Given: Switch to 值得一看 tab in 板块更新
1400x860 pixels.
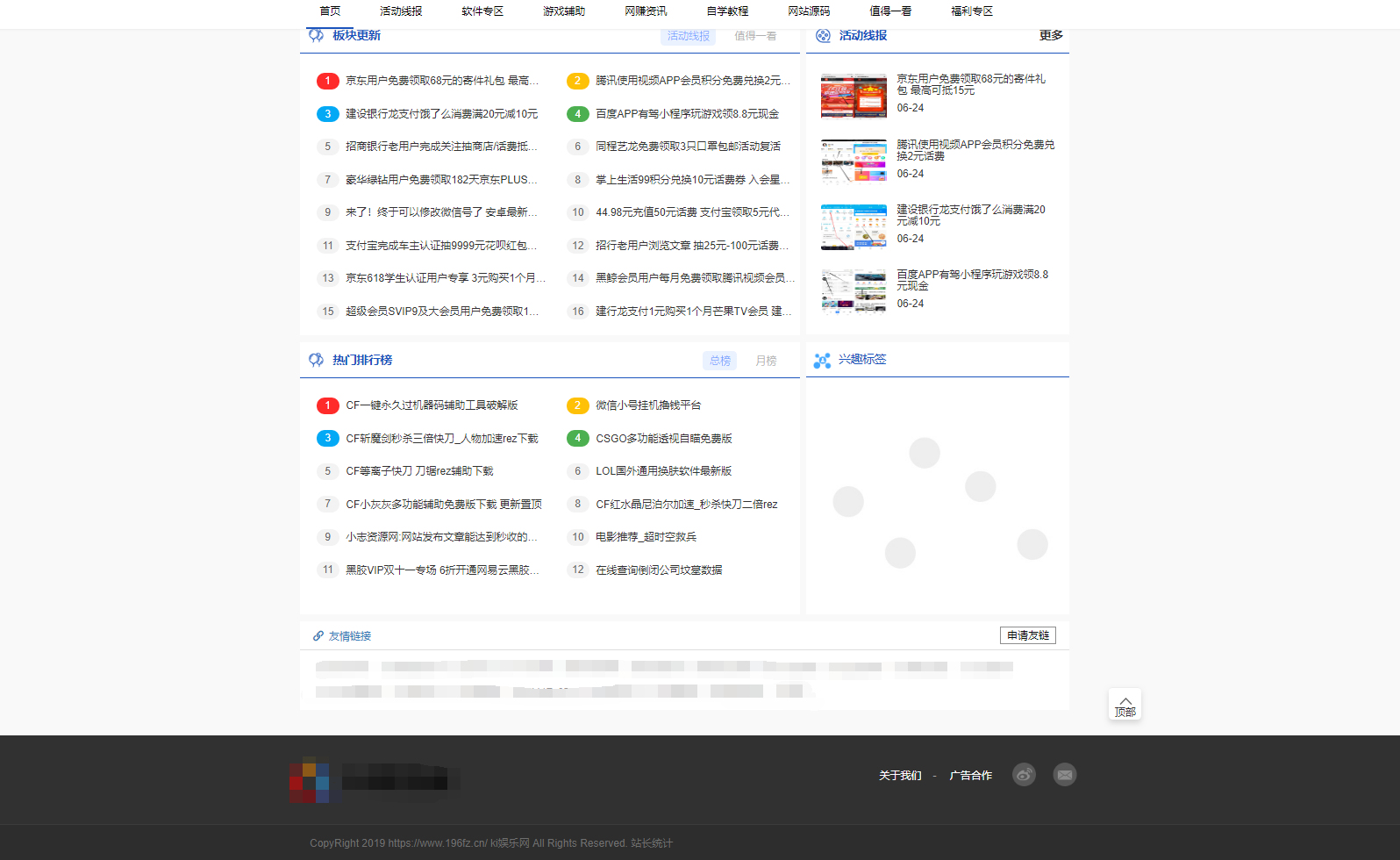Looking at the screenshot, I should (755, 36).
